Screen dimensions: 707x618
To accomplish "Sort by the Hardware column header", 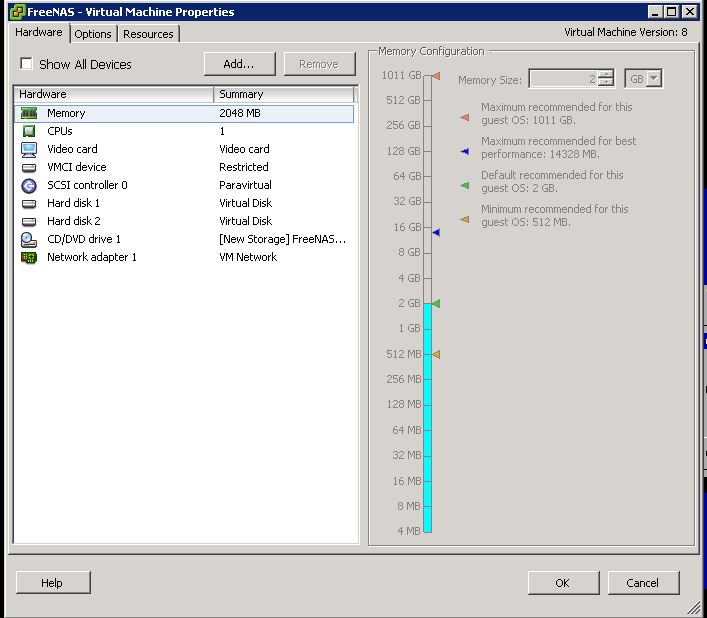I will click(114, 94).
